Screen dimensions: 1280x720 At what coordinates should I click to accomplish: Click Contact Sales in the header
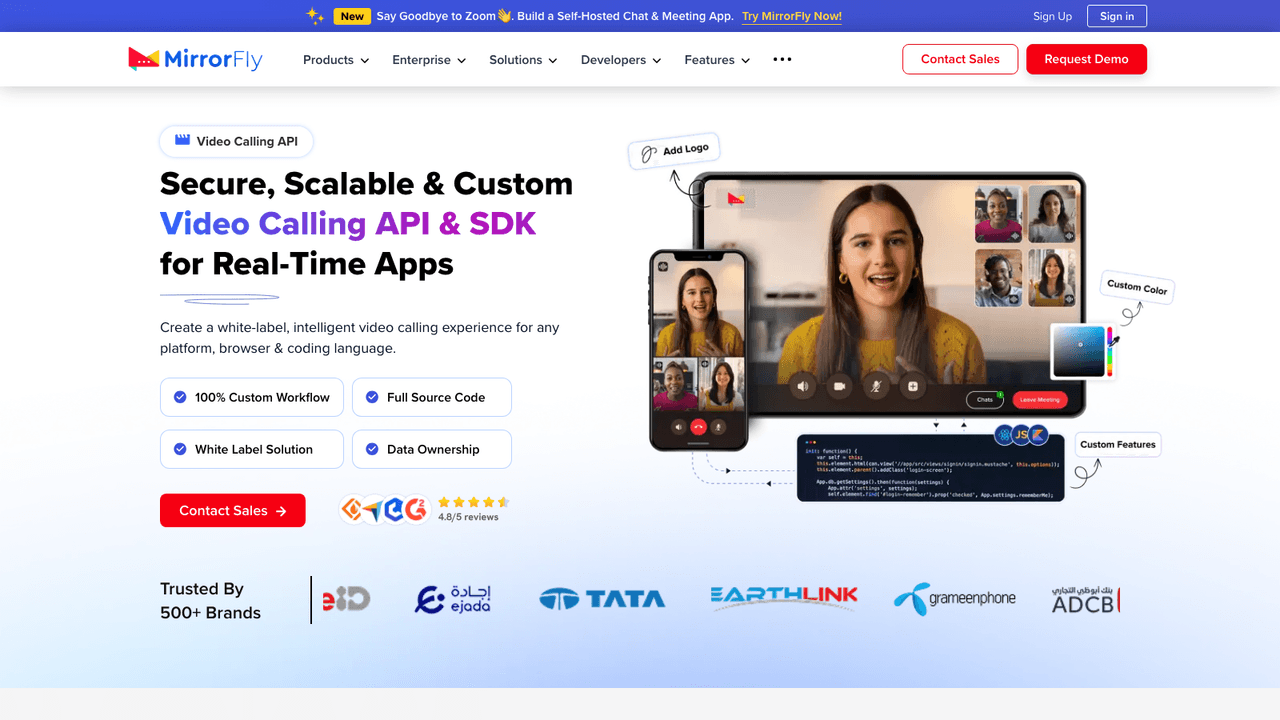coord(960,59)
